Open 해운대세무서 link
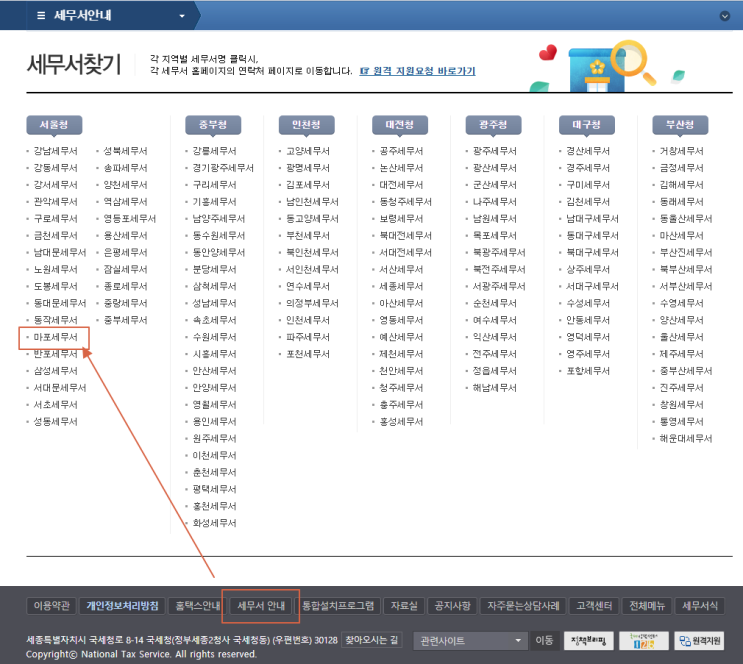The width and height of the screenshot is (743, 664). click(686, 439)
